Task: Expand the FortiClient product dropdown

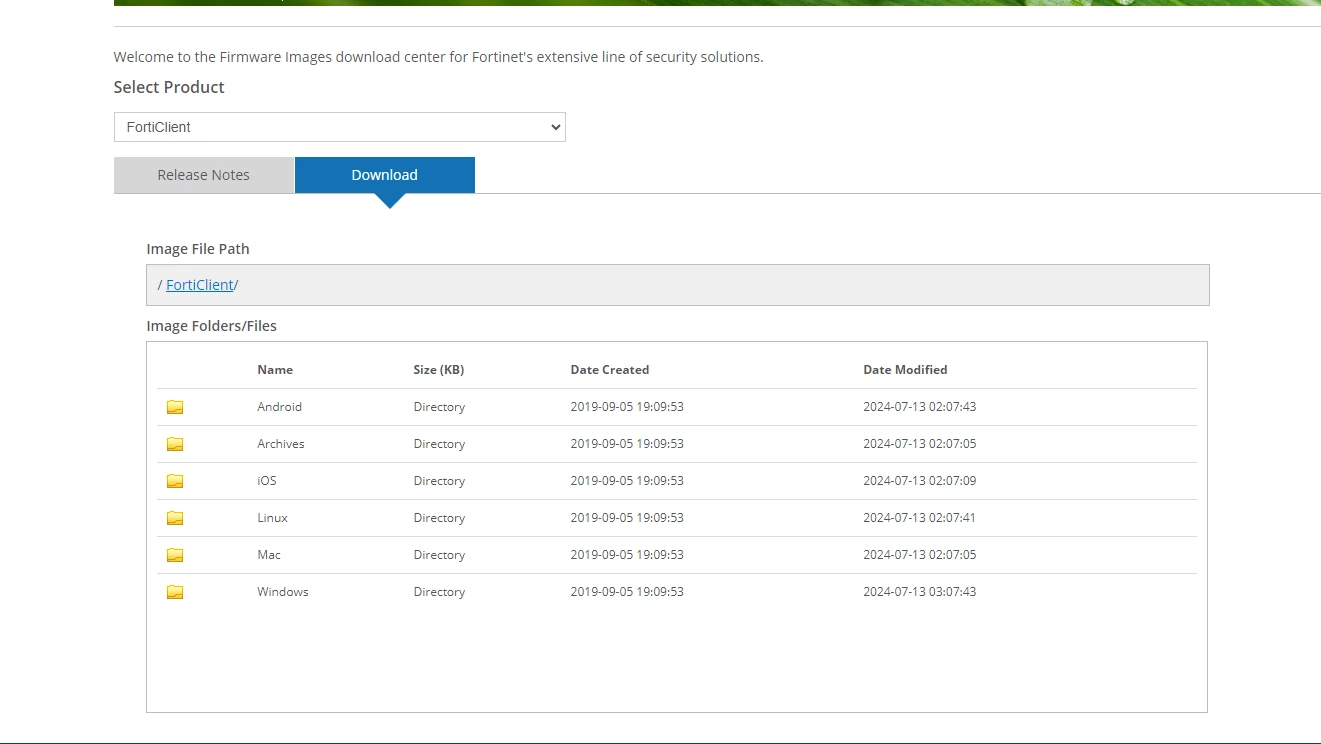Action: (340, 127)
